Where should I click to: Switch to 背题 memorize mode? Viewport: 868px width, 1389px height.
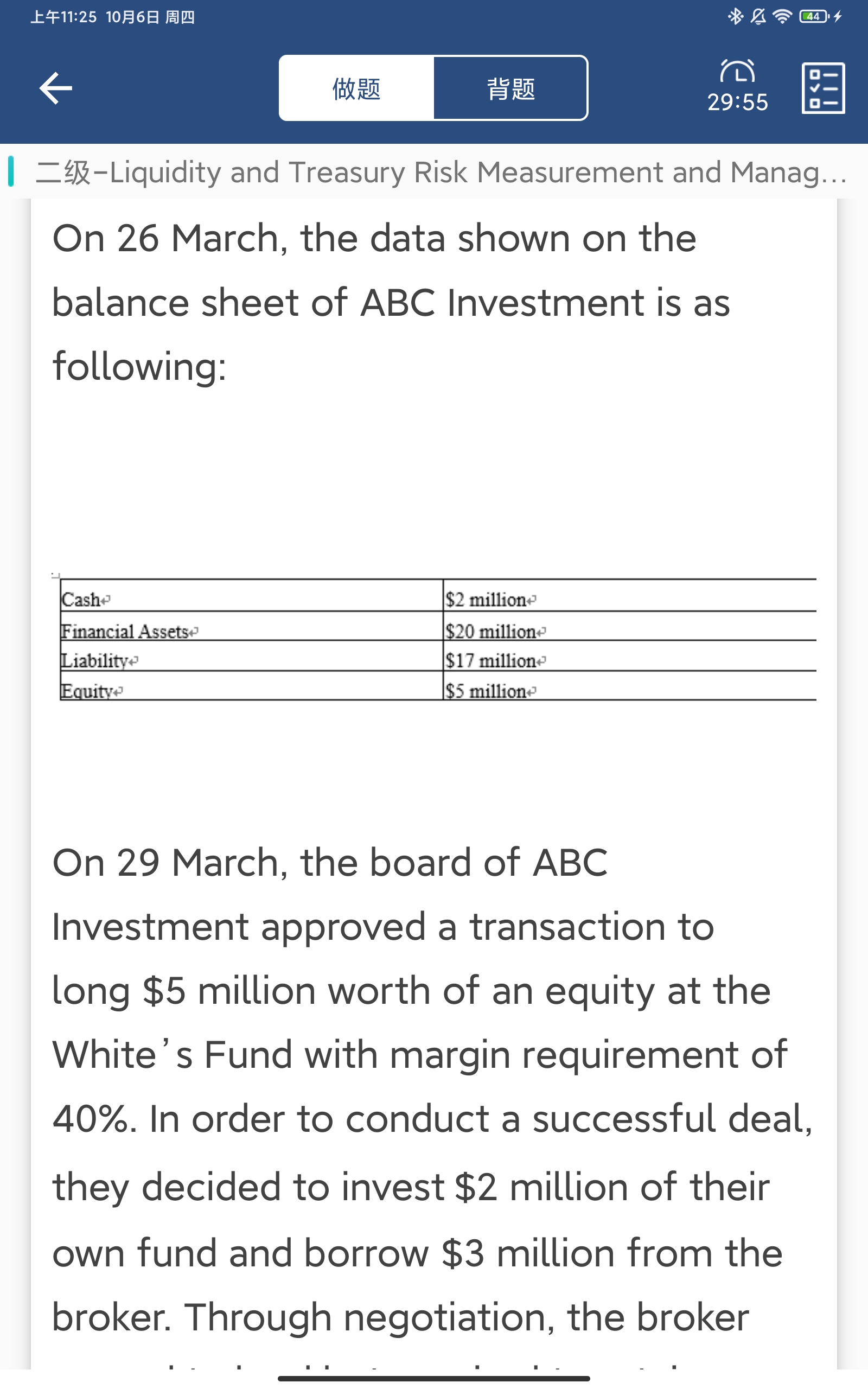click(x=510, y=88)
